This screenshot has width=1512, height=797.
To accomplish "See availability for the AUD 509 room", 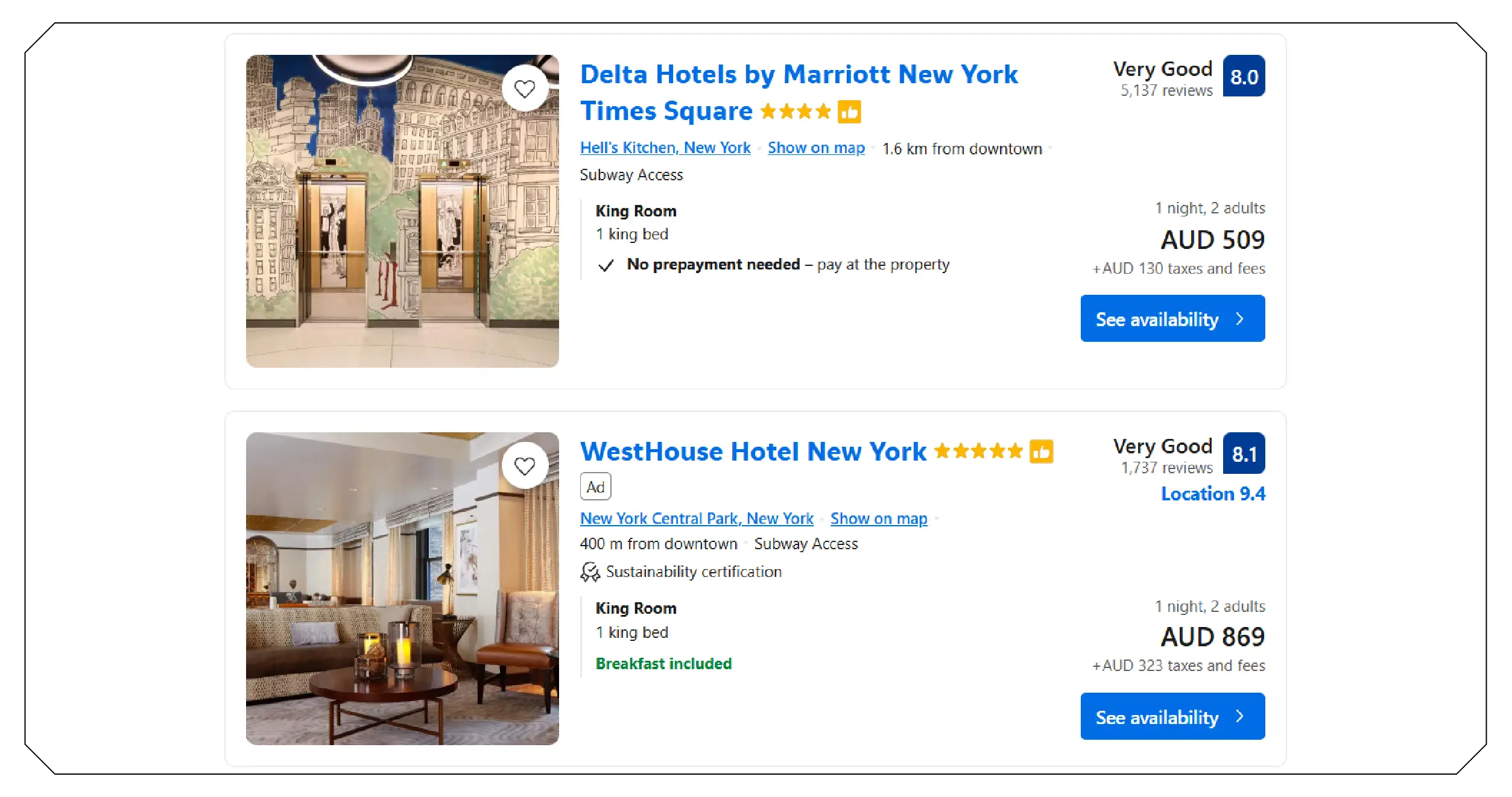I will pos(1172,318).
